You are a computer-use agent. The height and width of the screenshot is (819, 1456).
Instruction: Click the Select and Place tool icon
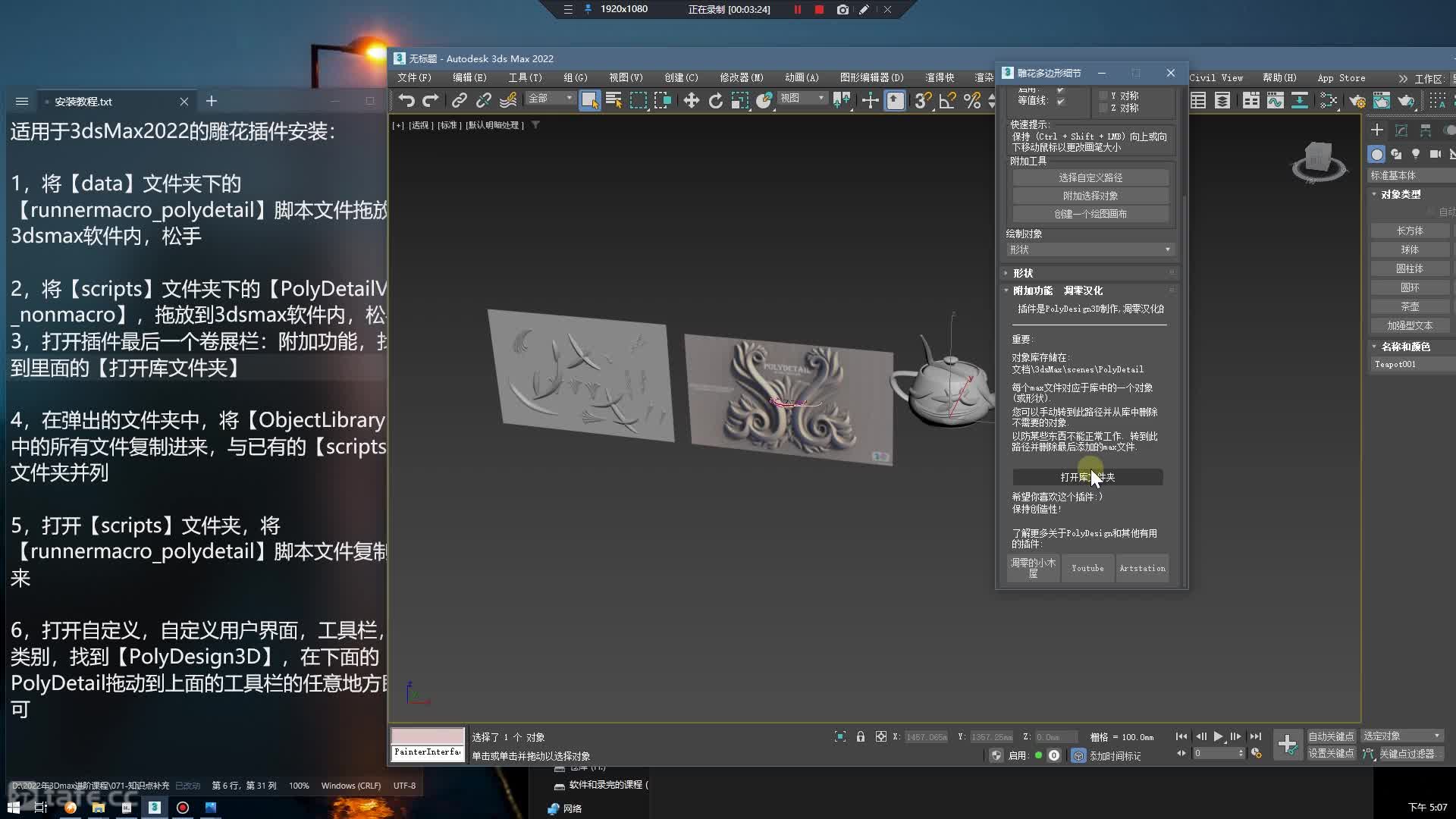764,100
